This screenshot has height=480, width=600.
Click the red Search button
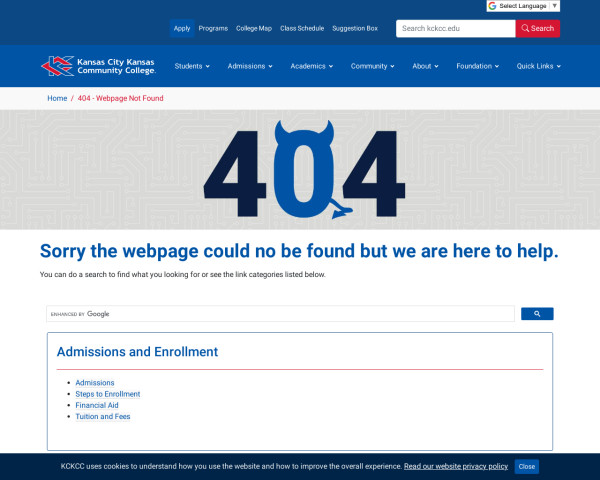tap(538, 28)
